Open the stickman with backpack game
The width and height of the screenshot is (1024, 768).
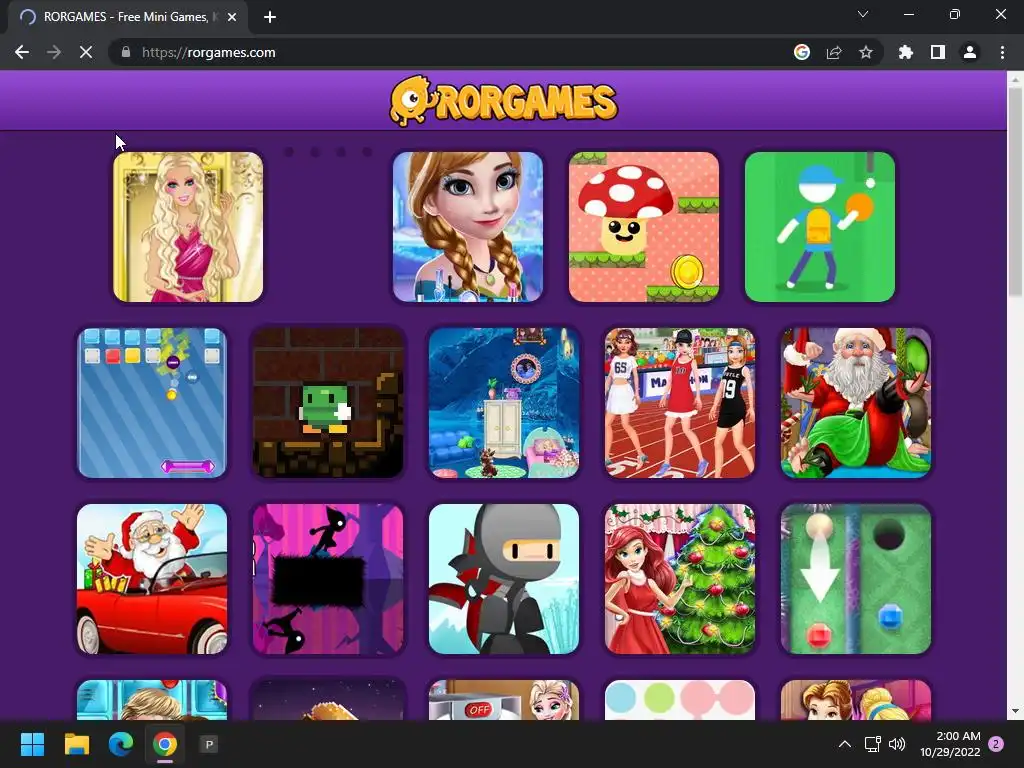click(820, 227)
